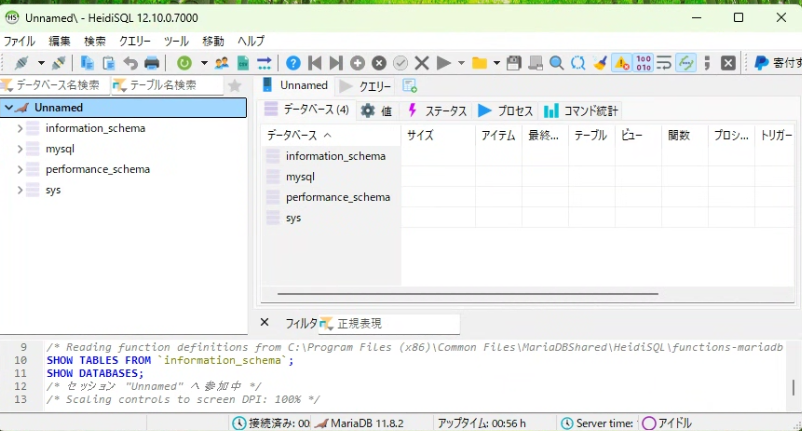Image resolution: width=802 pixels, height=431 pixels.
Task: Toggle the green arrows icon
Action: pyautogui.click(x=686, y=63)
